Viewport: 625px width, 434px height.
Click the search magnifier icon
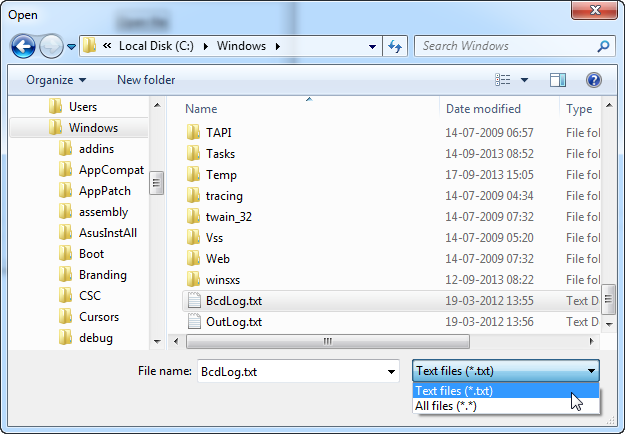pyautogui.click(x=603, y=46)
